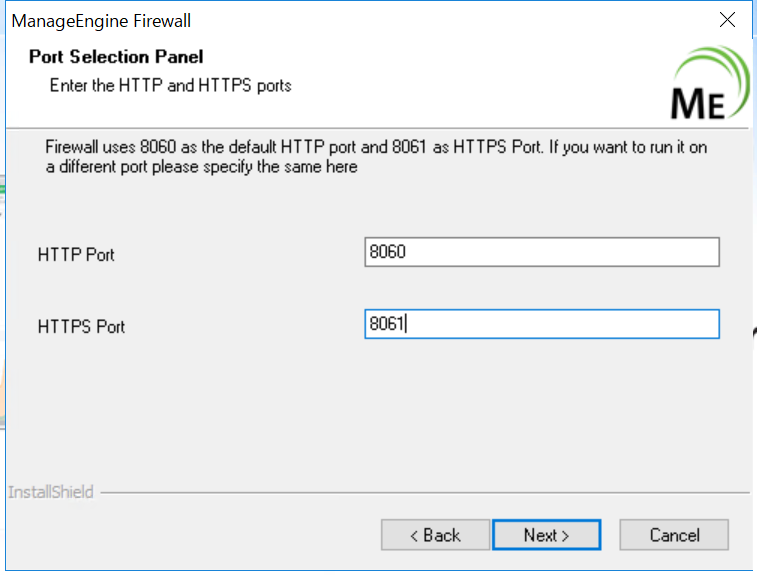Close the ManageEngine Firewall installer window

coord(728,20)
